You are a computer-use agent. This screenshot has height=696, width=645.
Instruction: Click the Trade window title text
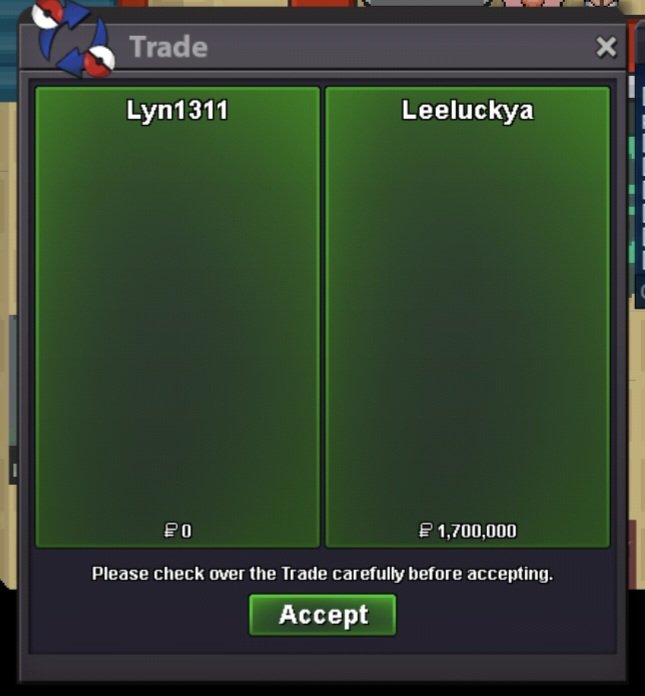pos(168,47)
